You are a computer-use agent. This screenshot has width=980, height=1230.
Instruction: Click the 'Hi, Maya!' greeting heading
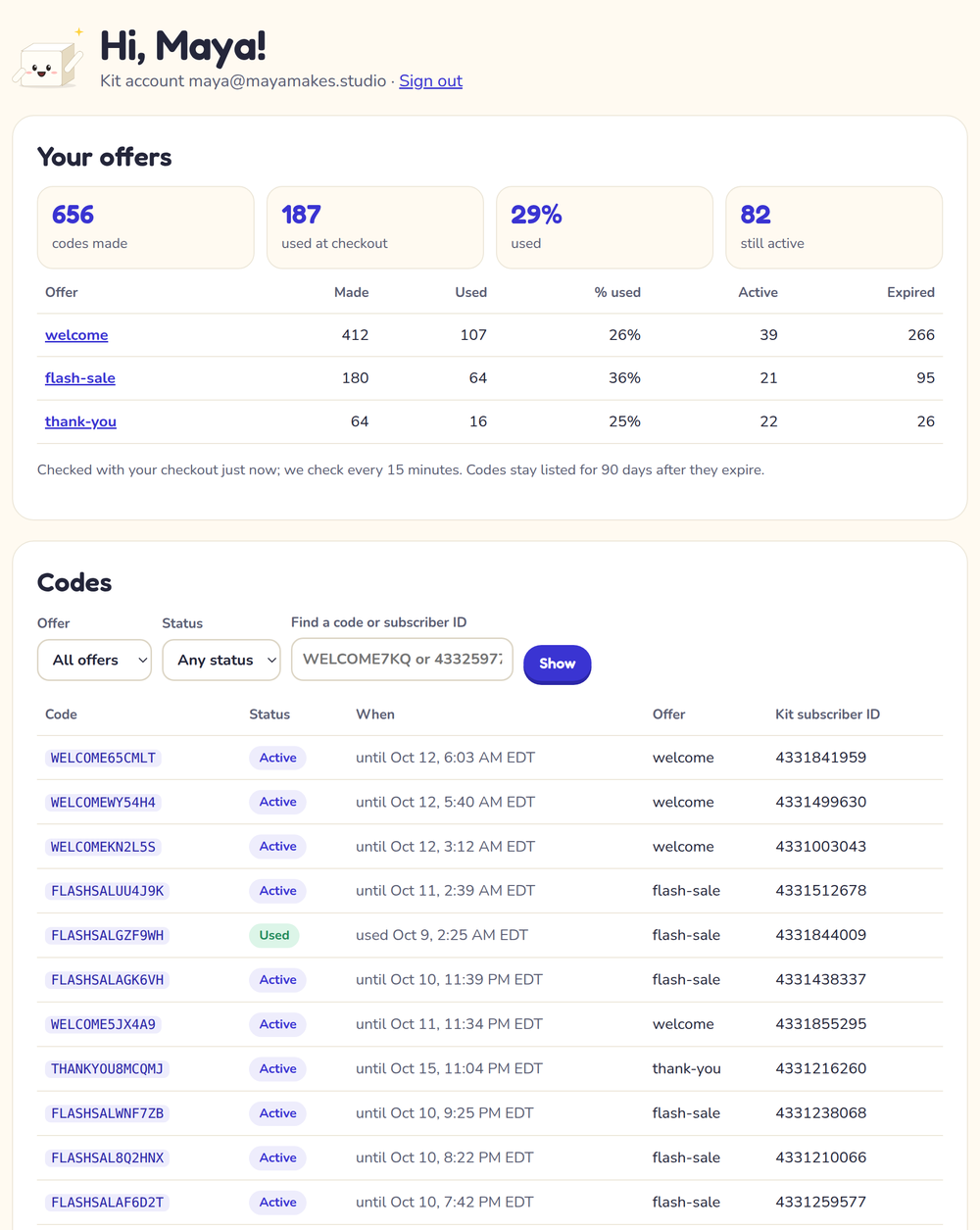click(x=183, y=46)
